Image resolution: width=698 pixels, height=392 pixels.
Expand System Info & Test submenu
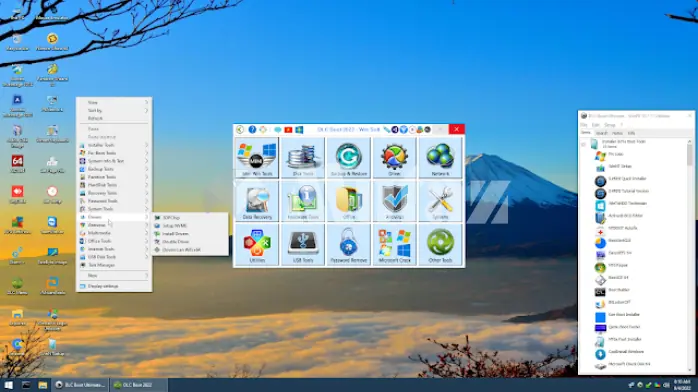coord(114,161)
